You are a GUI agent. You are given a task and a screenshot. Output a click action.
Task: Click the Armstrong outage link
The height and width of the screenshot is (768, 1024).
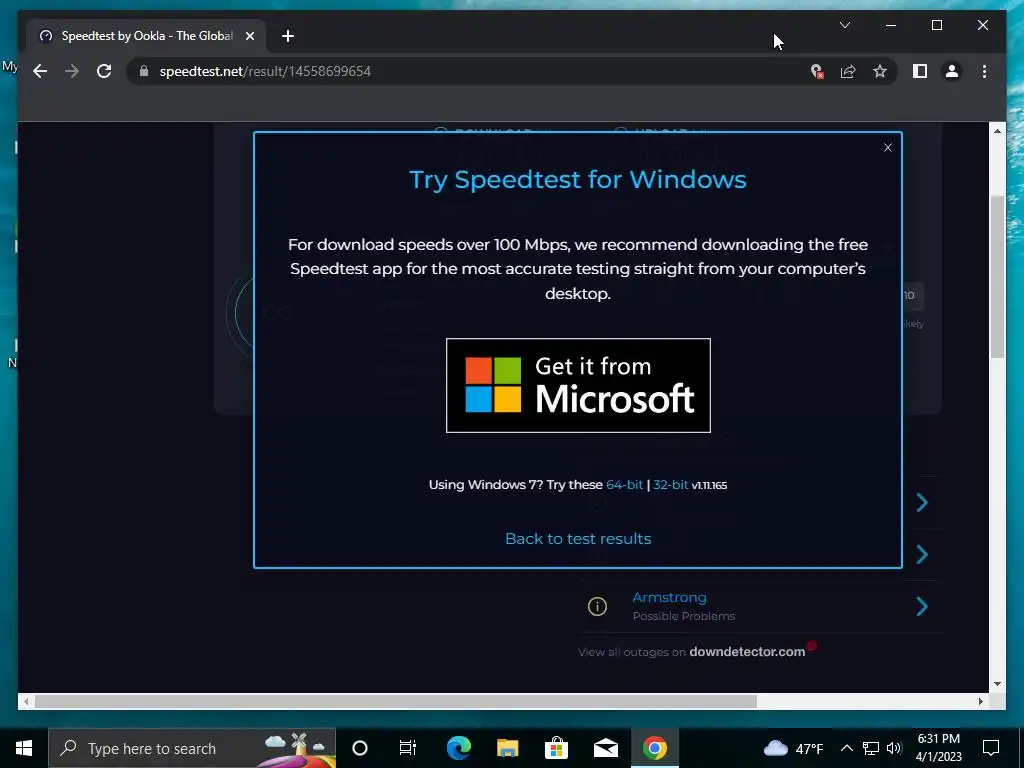click(669, 597)
